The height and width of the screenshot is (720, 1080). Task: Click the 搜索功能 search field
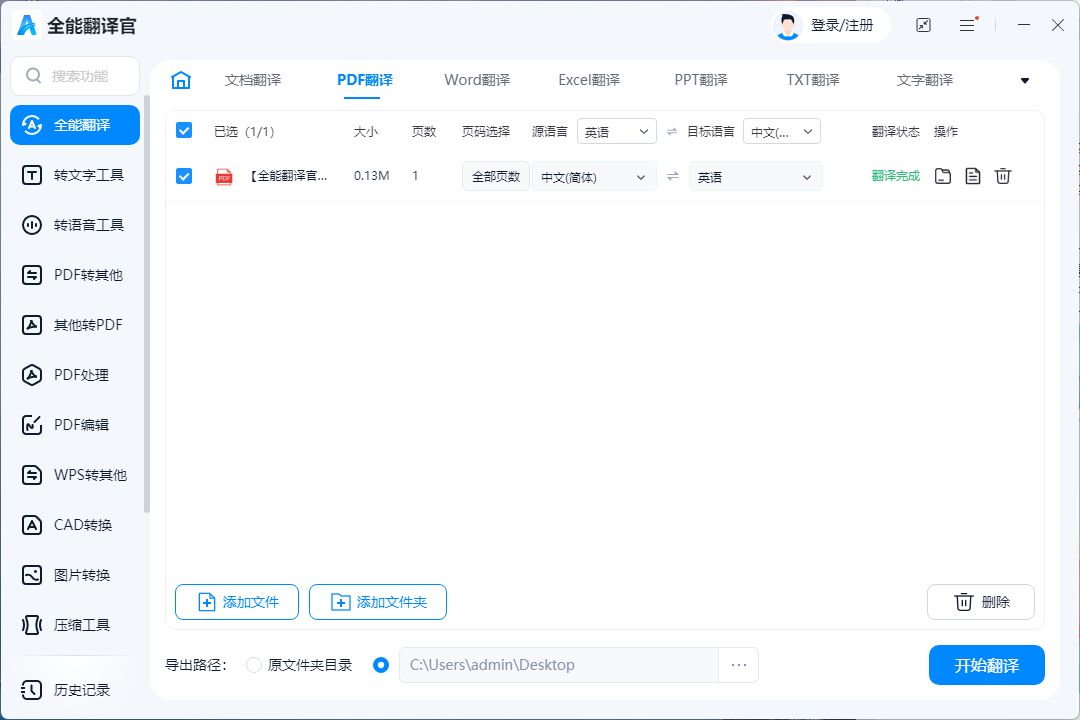pos(75,76)
